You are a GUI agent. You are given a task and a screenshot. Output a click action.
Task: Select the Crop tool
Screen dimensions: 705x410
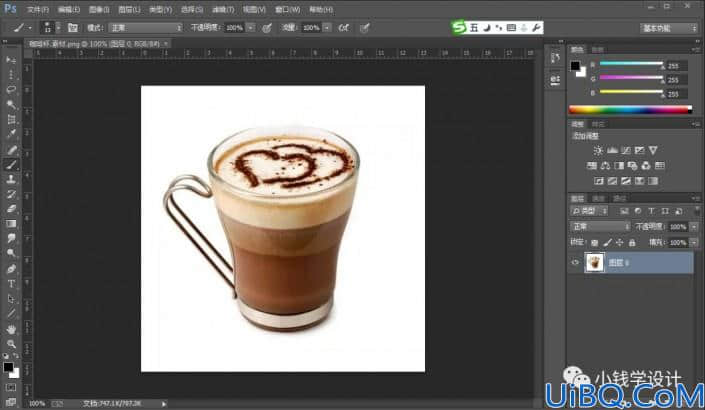tap(11, 119)
